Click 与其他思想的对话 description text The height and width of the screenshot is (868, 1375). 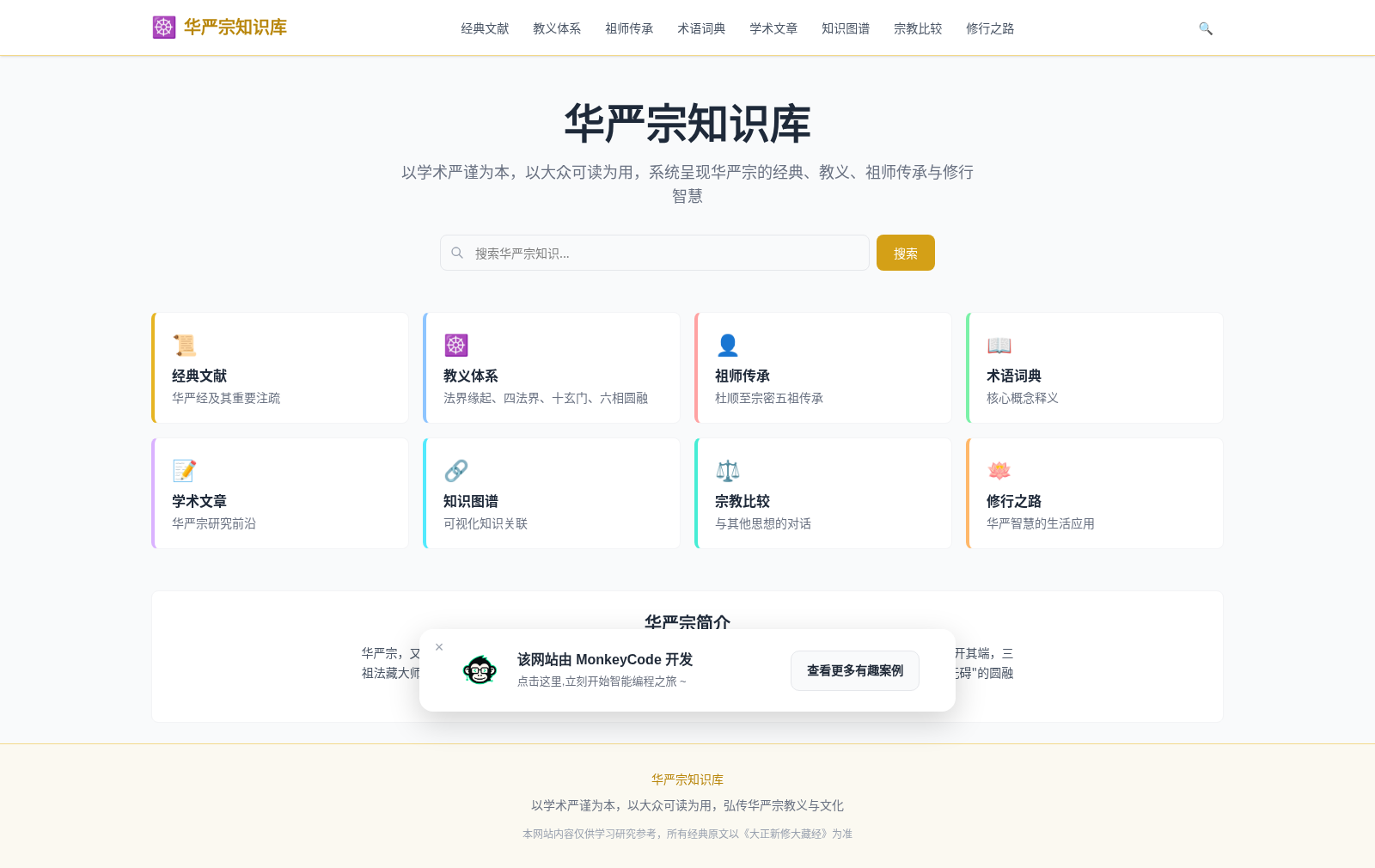pyautogui.click(x=763, y=523)
